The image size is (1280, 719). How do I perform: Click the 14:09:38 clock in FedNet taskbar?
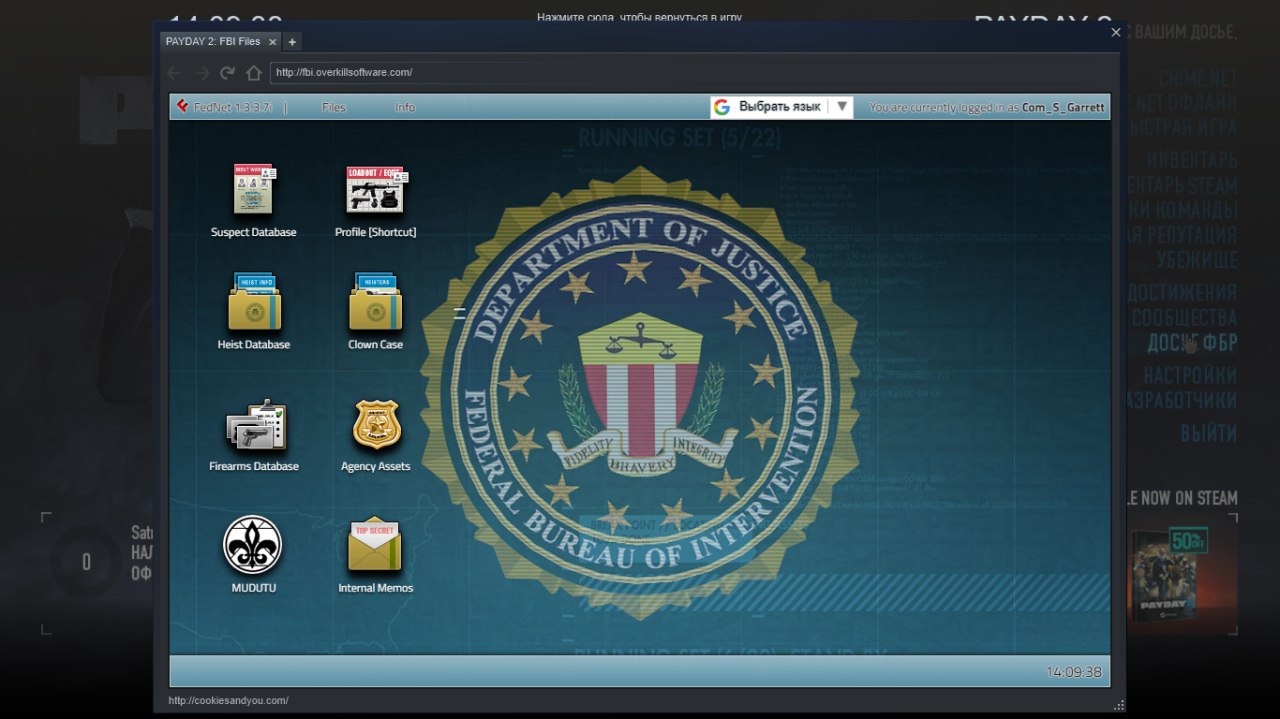(x=1074, y=672)
